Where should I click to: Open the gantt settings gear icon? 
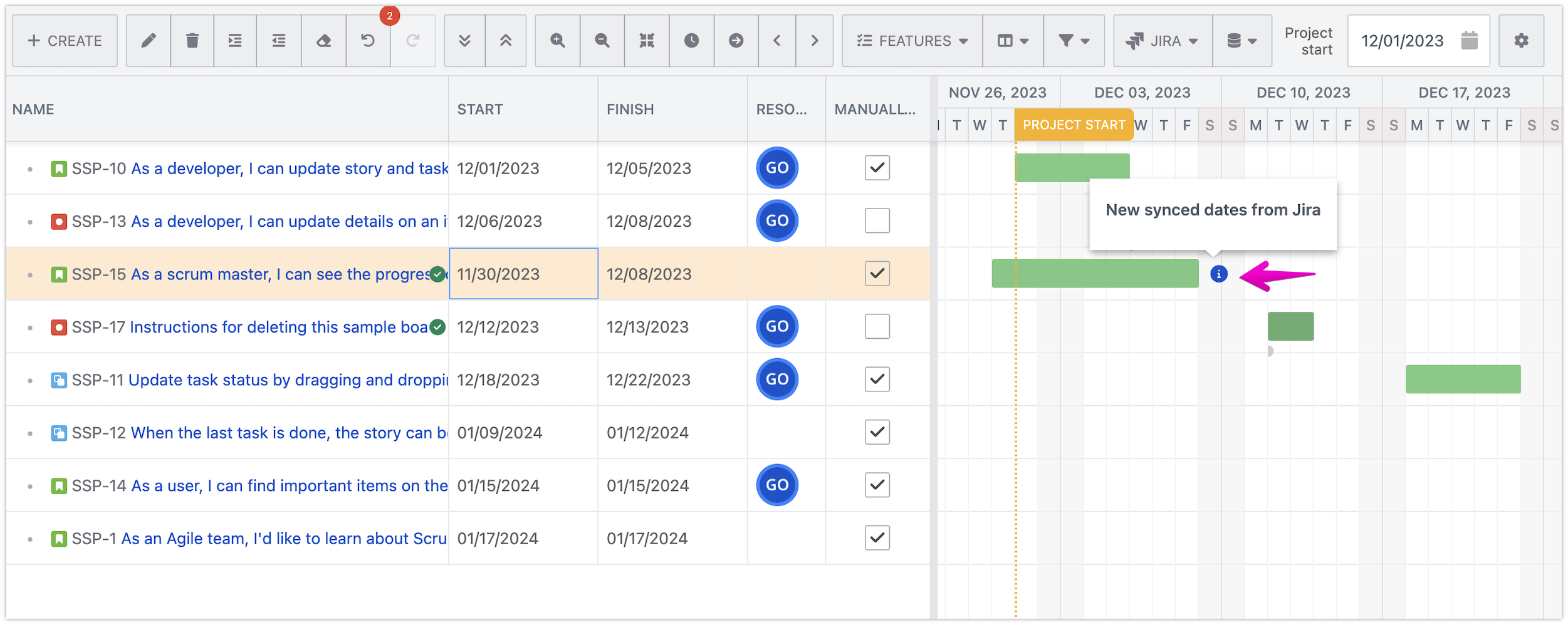[x=1522, y=41]
